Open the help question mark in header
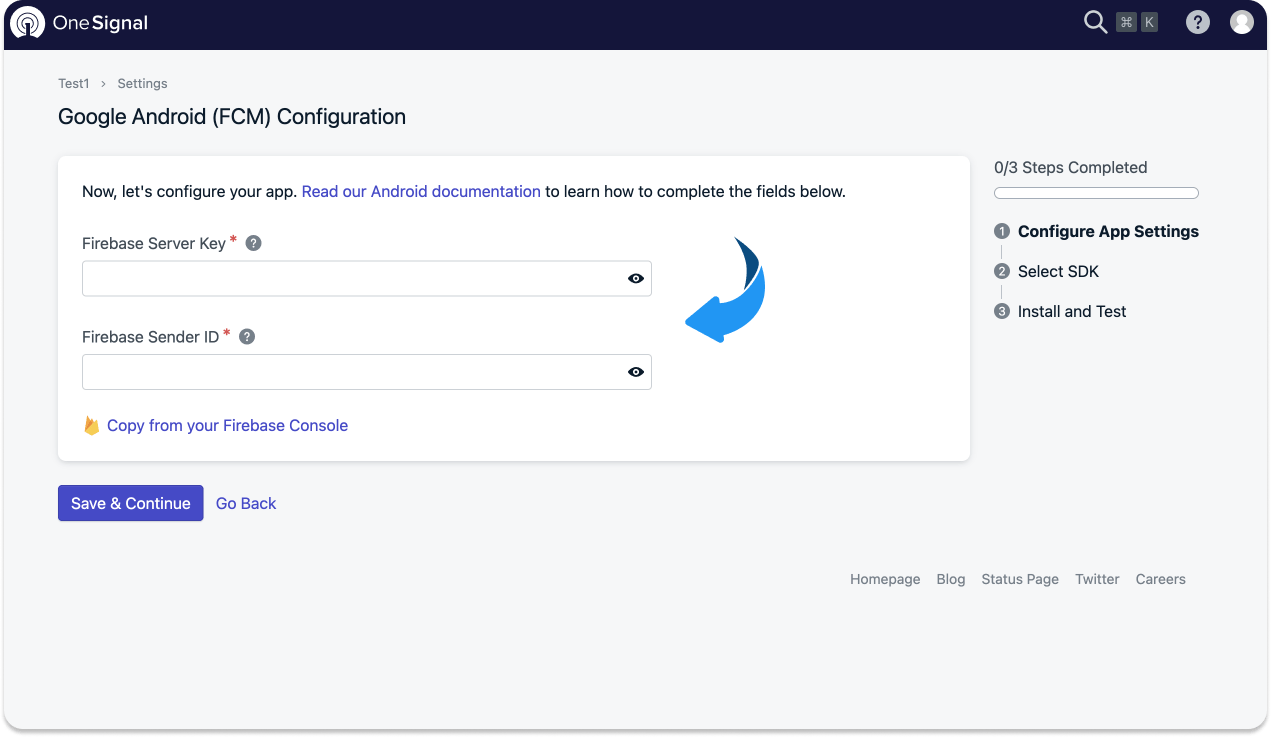This screenshot has height=737, width=1271. [1197, 22]
